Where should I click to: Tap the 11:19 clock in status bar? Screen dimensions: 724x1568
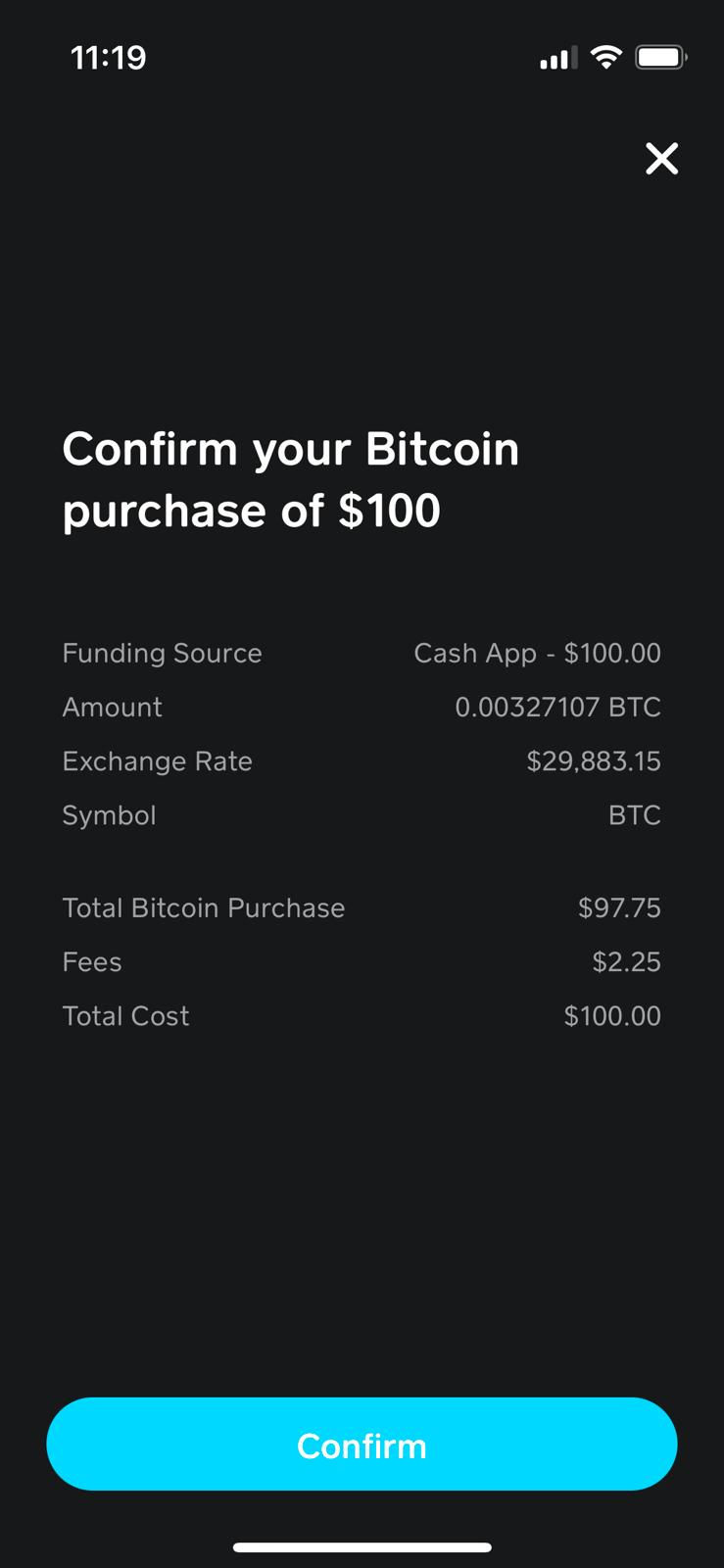click(x=109, y=58)
